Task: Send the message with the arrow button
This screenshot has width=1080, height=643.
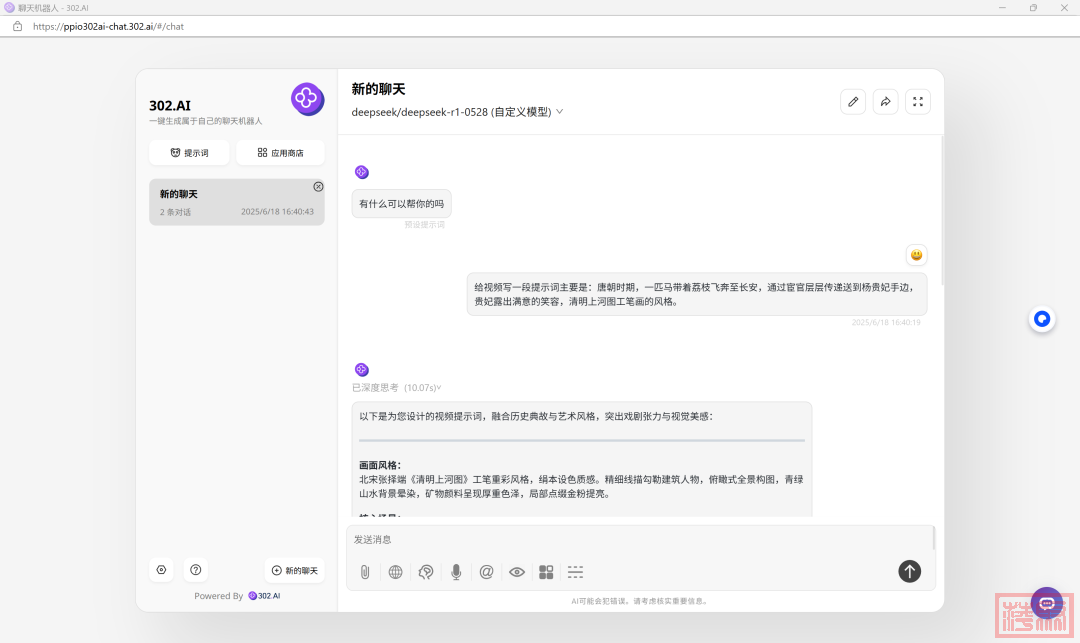Action: pos(909,571)
